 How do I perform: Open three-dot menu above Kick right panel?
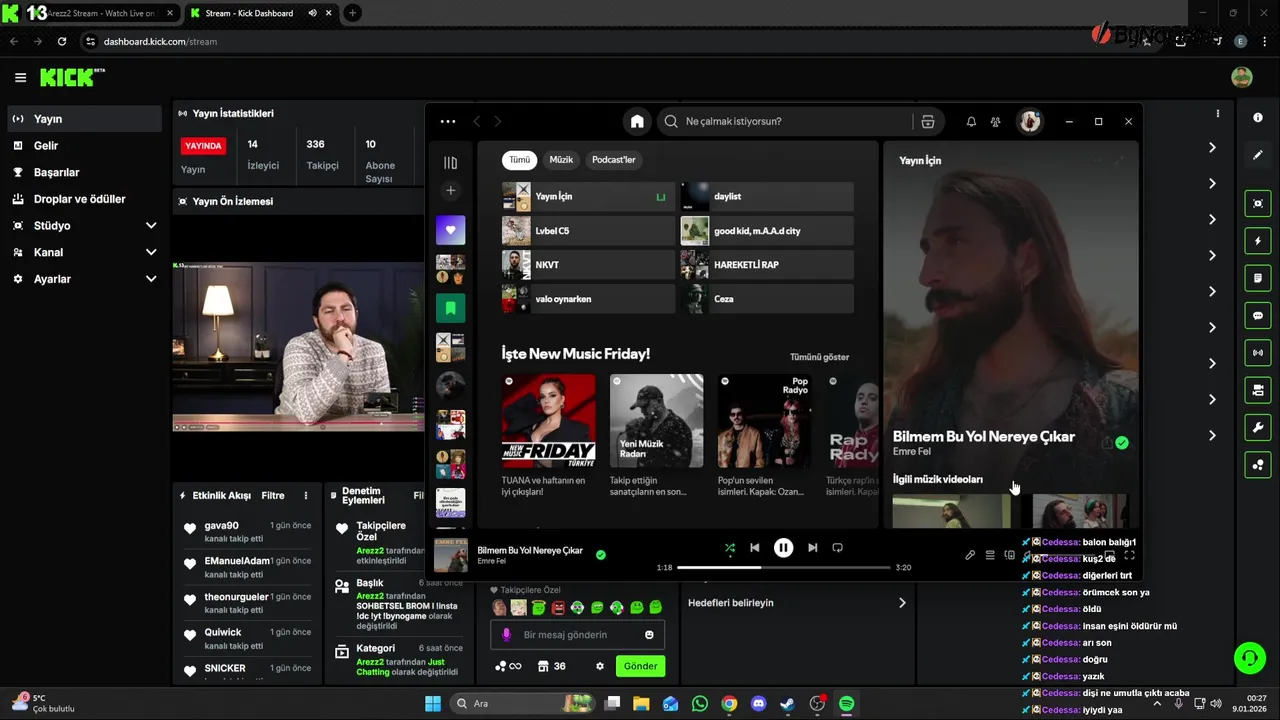pyautogui.click(x=1218, y=114)
